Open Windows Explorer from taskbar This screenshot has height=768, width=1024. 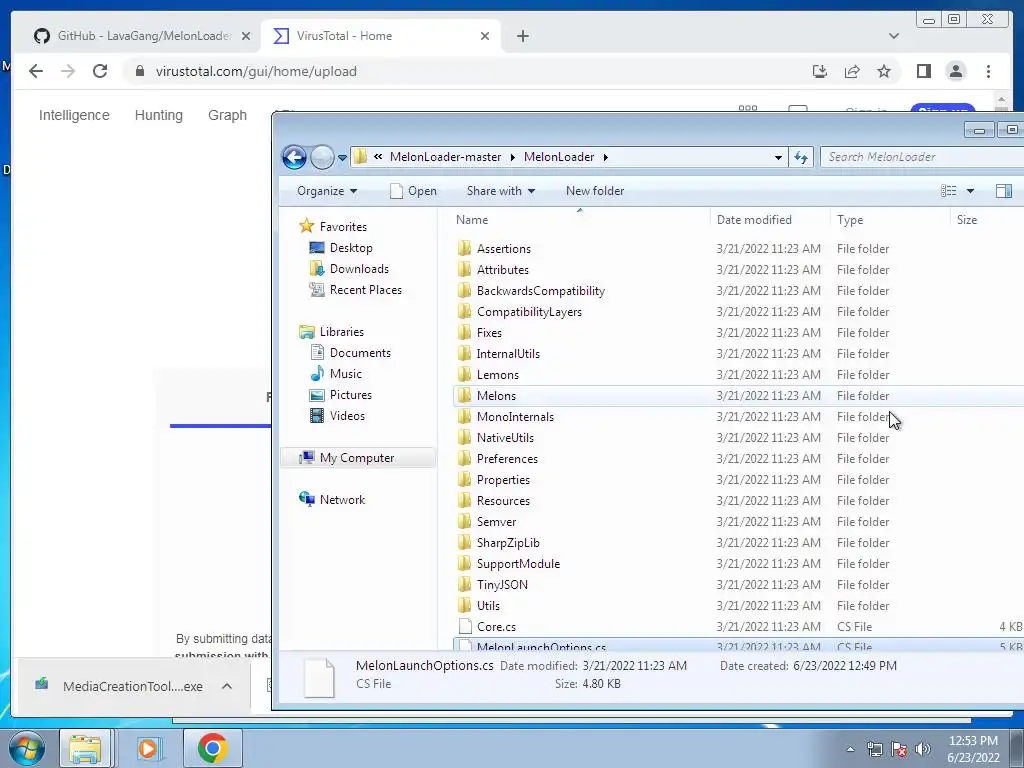click(x=86, y=748)
